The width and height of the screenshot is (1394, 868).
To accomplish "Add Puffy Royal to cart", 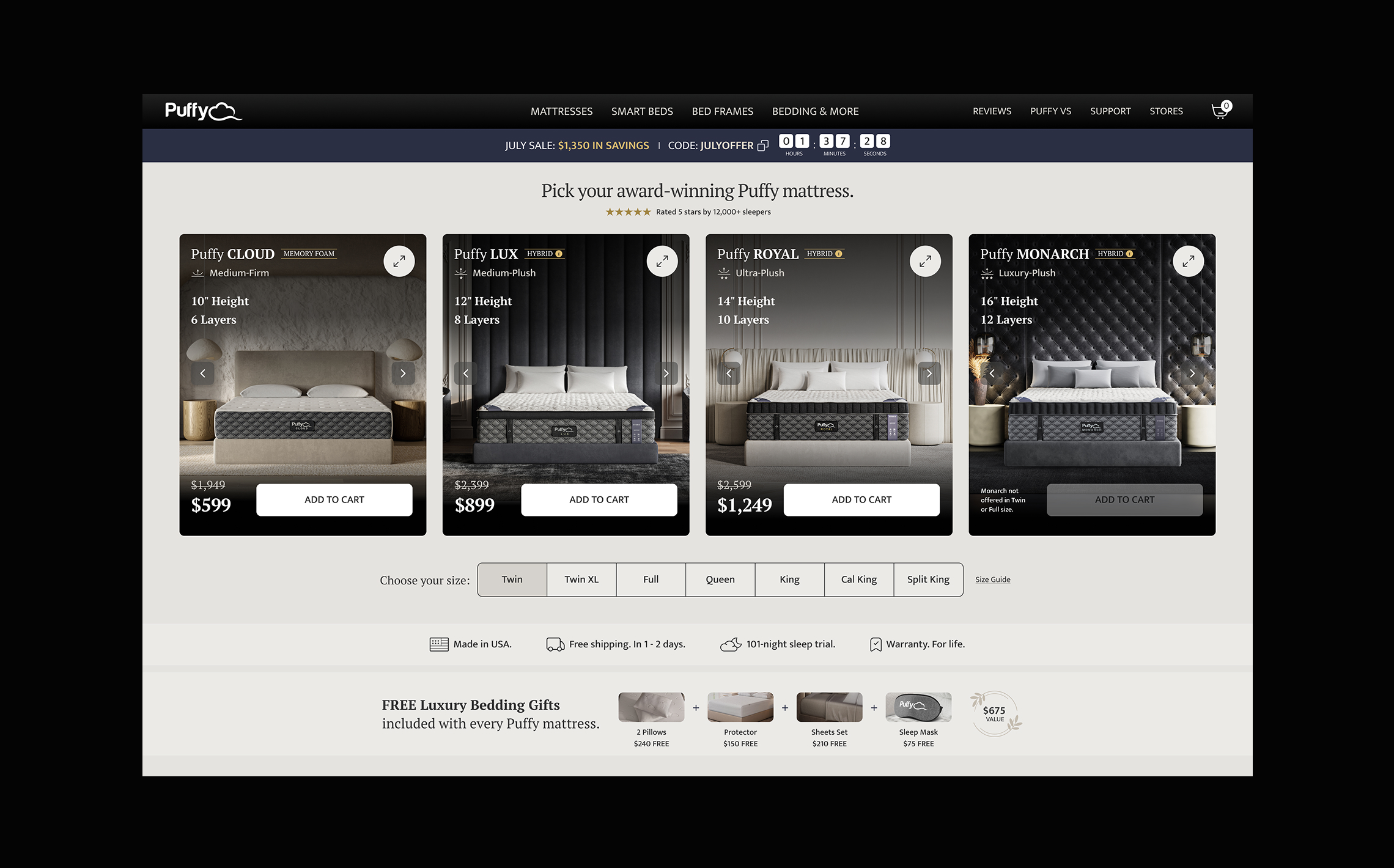I will pyautogui.click(x=861, y=500).
